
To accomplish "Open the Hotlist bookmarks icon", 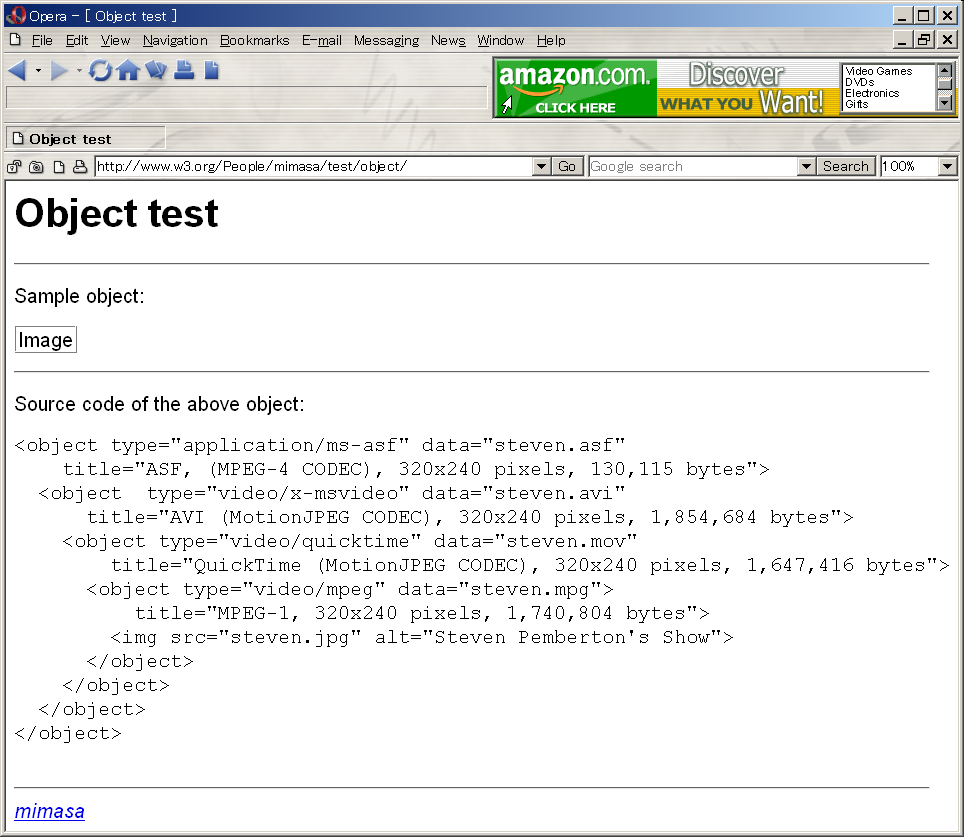I will (156, 70).
